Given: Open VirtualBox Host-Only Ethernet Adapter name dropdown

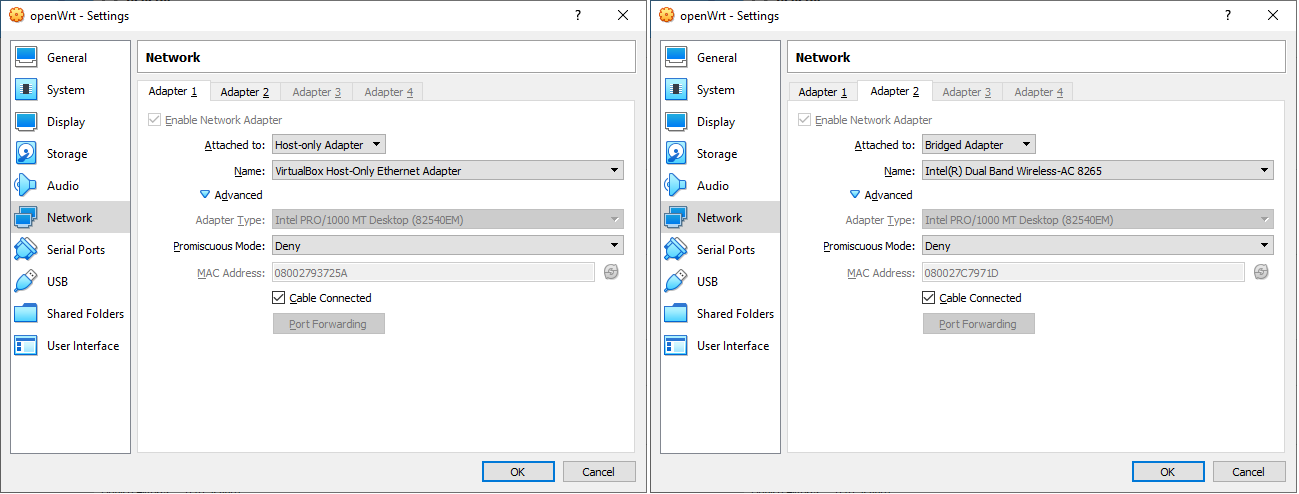Looking at the screenshot, I should click(x=448, y=171).
